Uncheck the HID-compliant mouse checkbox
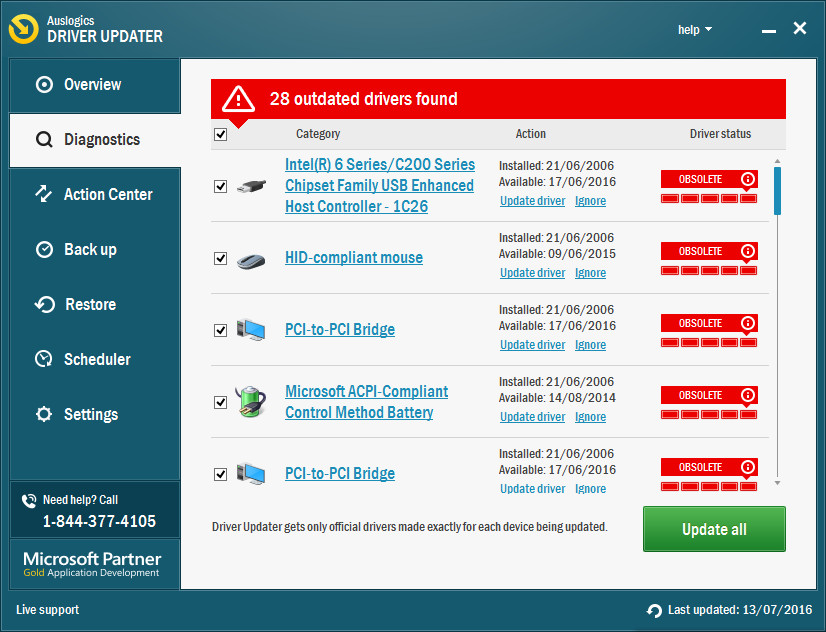This screenshot has height=632, width=826. coord(221,259)
